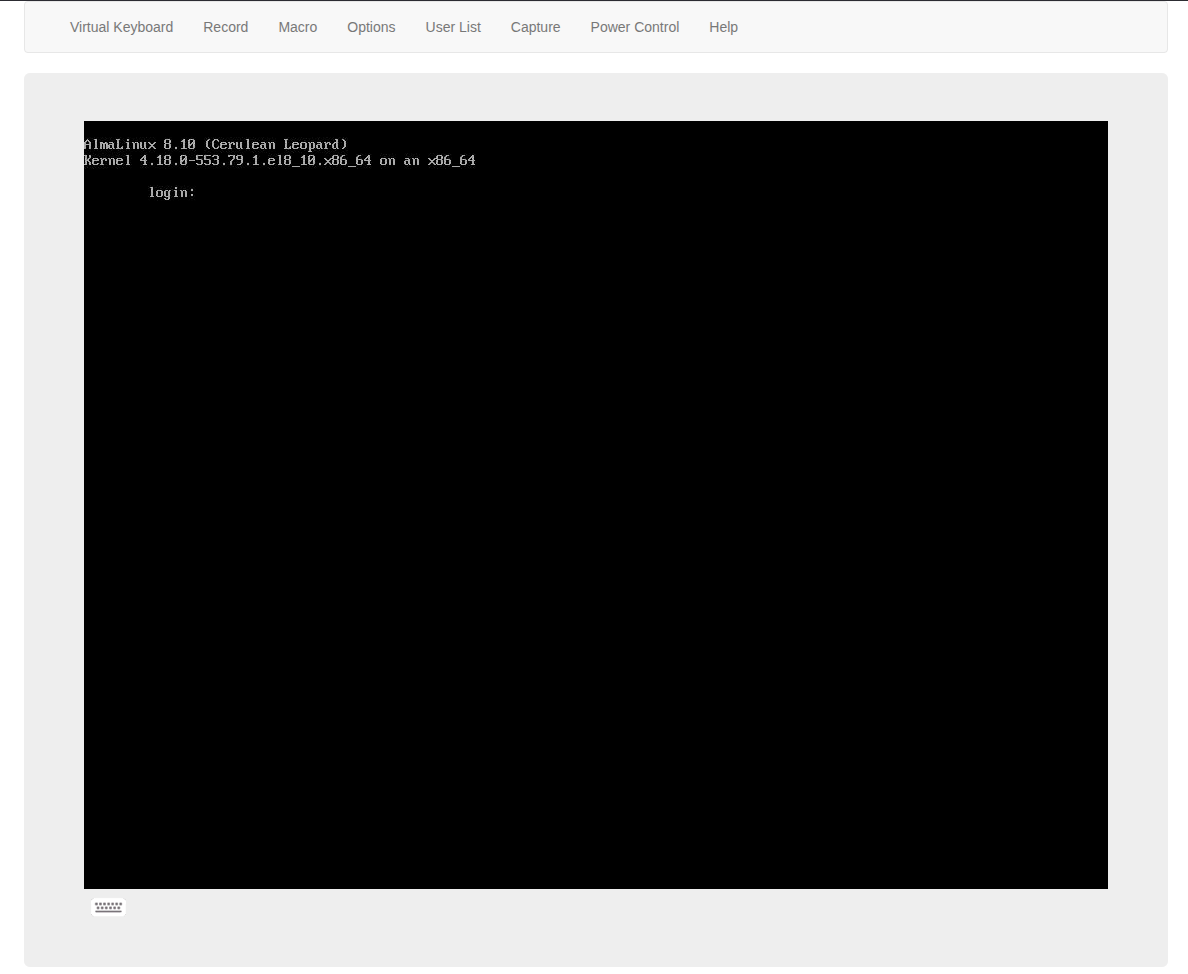Toggle the virtual keyboard popup
Screen dimensions: 1188x974
click(107, 906)
